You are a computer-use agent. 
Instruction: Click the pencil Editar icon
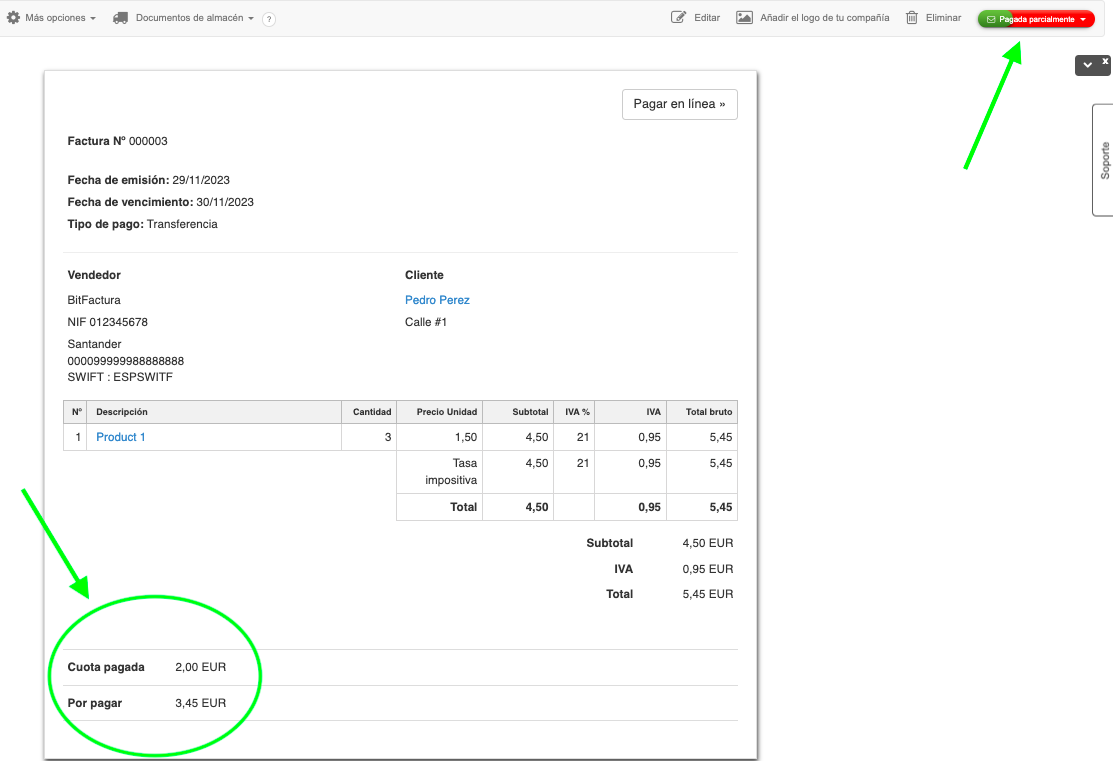tap(679, 18)
